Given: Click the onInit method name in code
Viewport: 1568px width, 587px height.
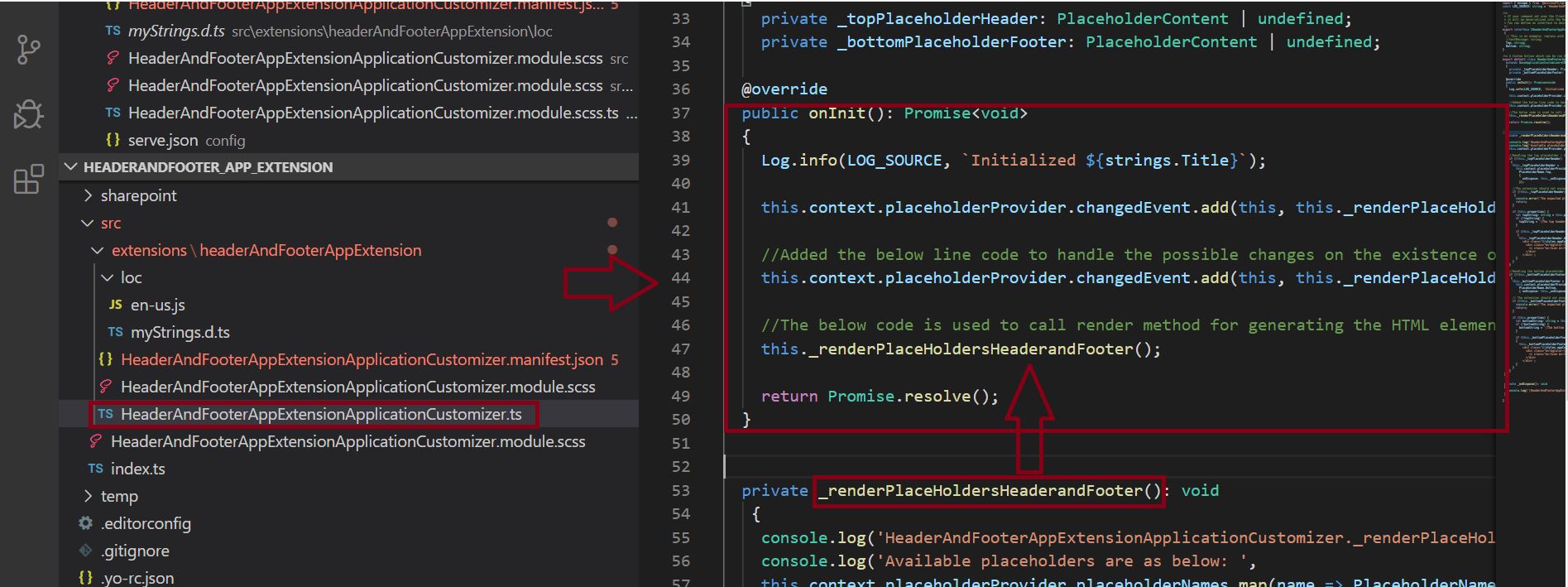Looking at the screenshot, I should click(837, 113).
